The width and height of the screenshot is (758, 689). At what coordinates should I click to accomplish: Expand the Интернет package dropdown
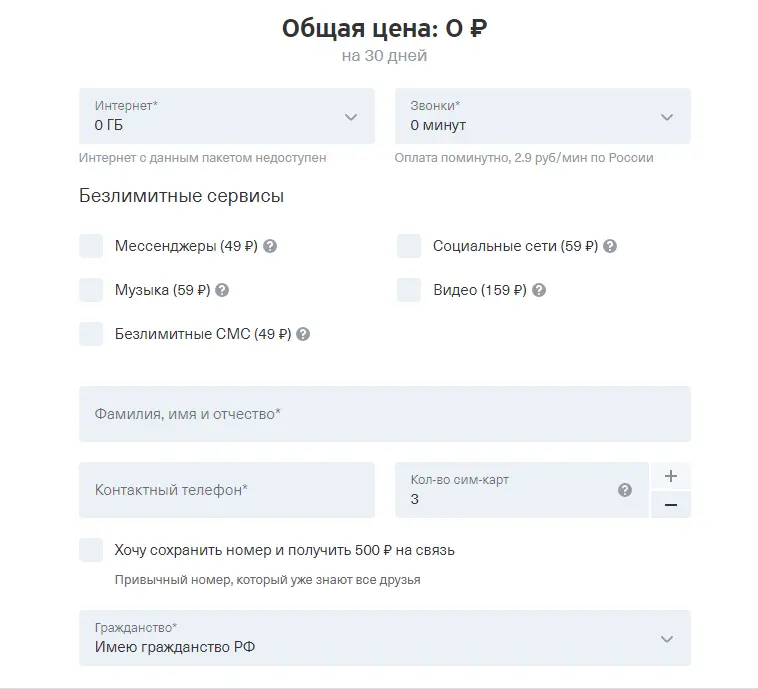click(227, 116)
